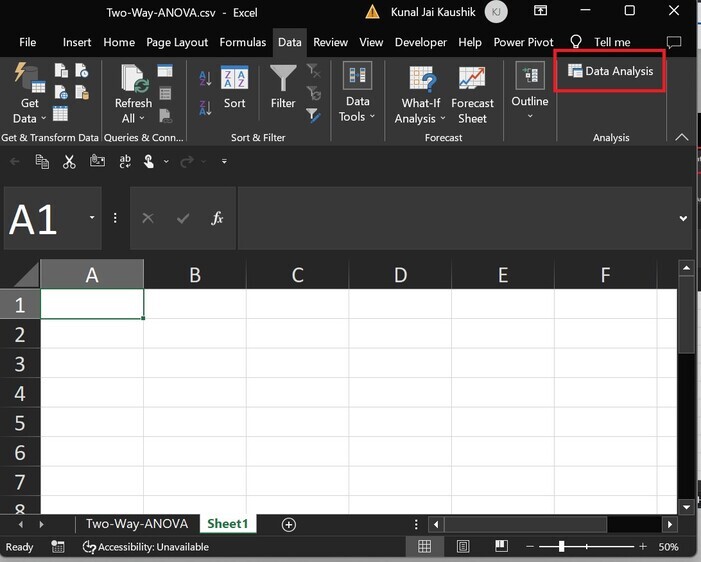Switch to Normal view in status bar
This screenshot has height=562, width=701.
click(x=425, y=547)
